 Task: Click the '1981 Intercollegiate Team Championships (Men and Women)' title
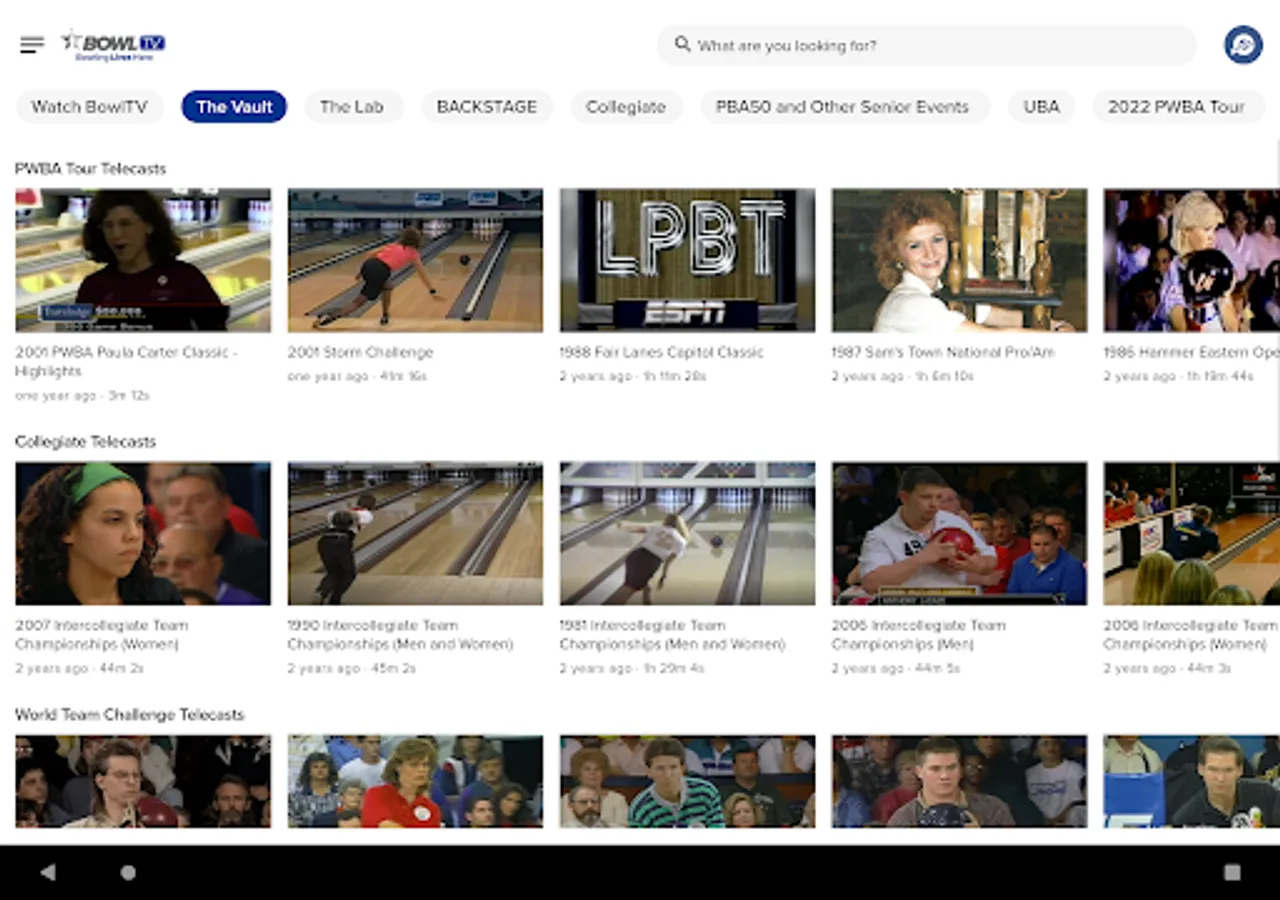(673, 635)
